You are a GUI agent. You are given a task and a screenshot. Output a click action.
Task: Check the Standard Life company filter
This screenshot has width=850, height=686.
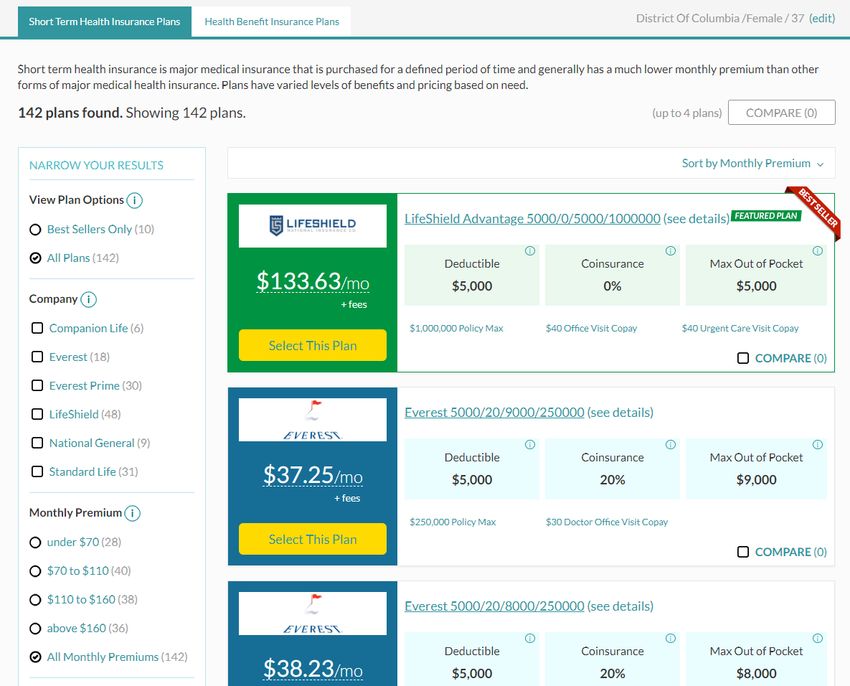click(x=37, y=472)
